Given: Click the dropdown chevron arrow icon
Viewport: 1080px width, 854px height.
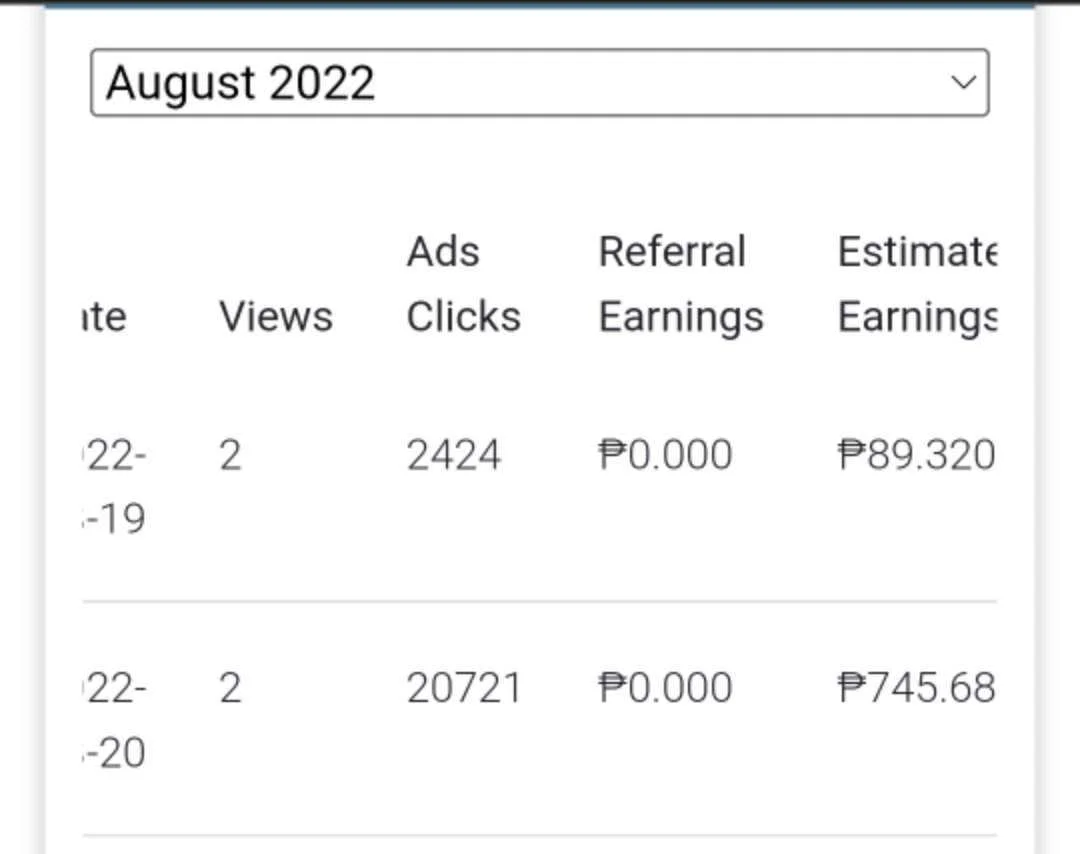Looking at the screenshot, I should coord(963,83).
